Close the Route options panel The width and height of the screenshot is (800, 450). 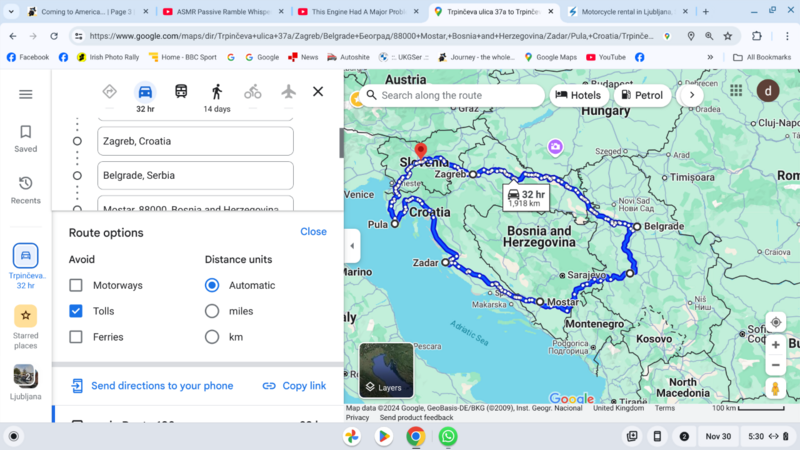tap(313, 231)
